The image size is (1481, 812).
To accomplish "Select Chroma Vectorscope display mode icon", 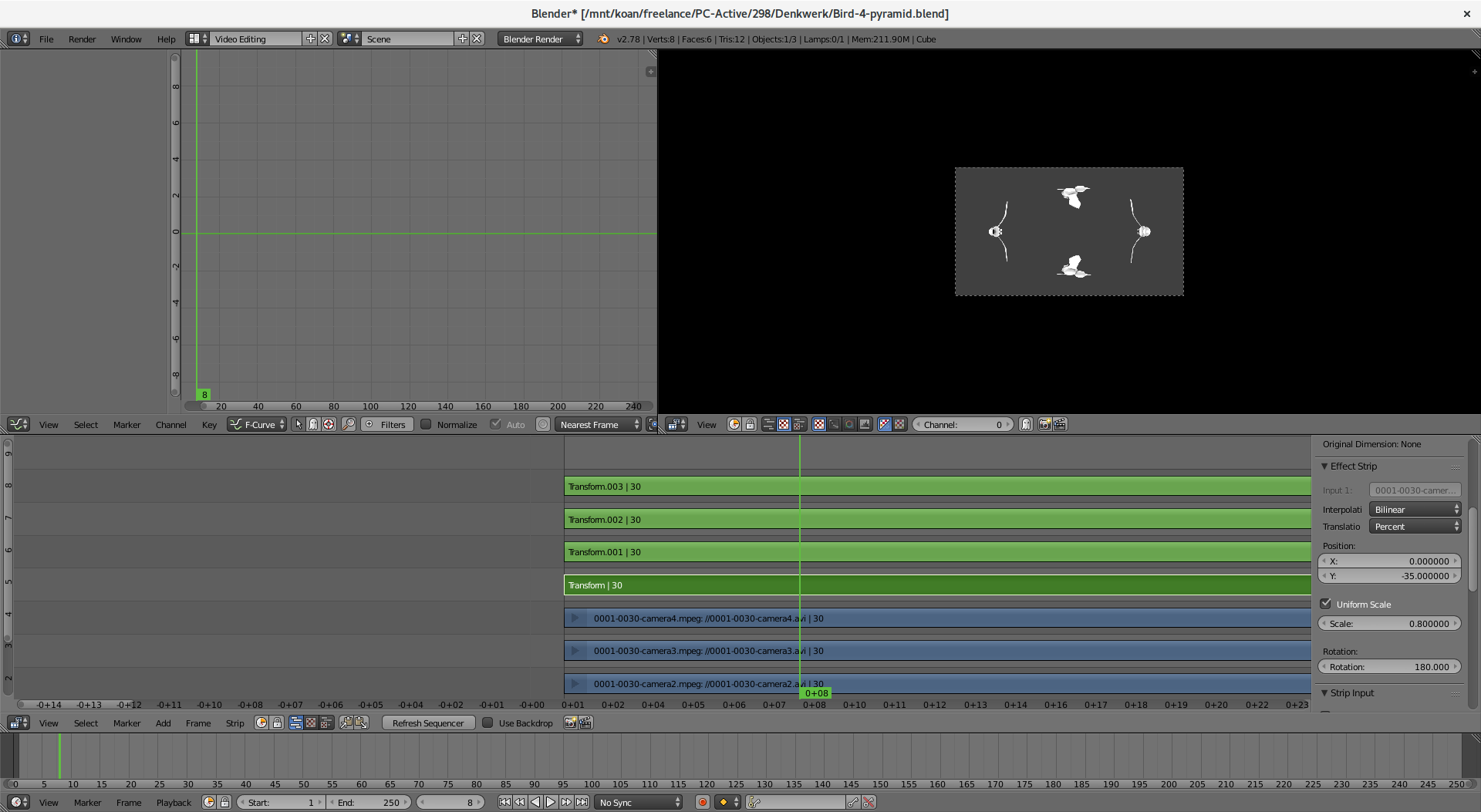I will point(849,424).
